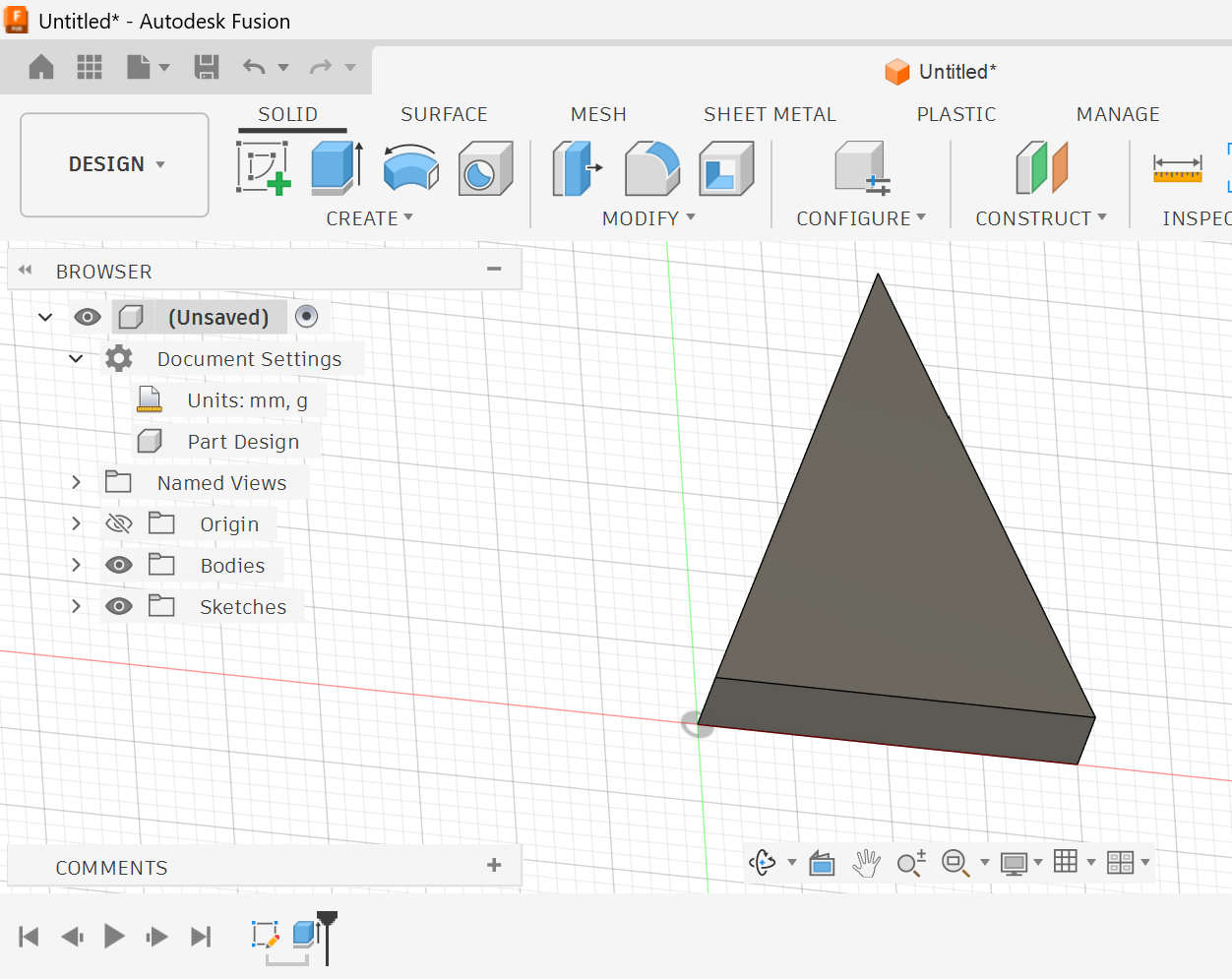
Task: Undo the last action
Action: pyautogui.click(x=254, y=67)
